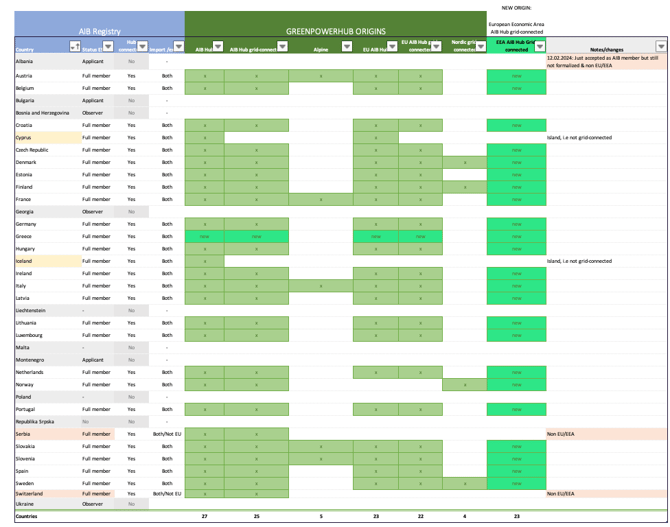
Task: Select the Georgia country cell
Action: click(48, 212)
